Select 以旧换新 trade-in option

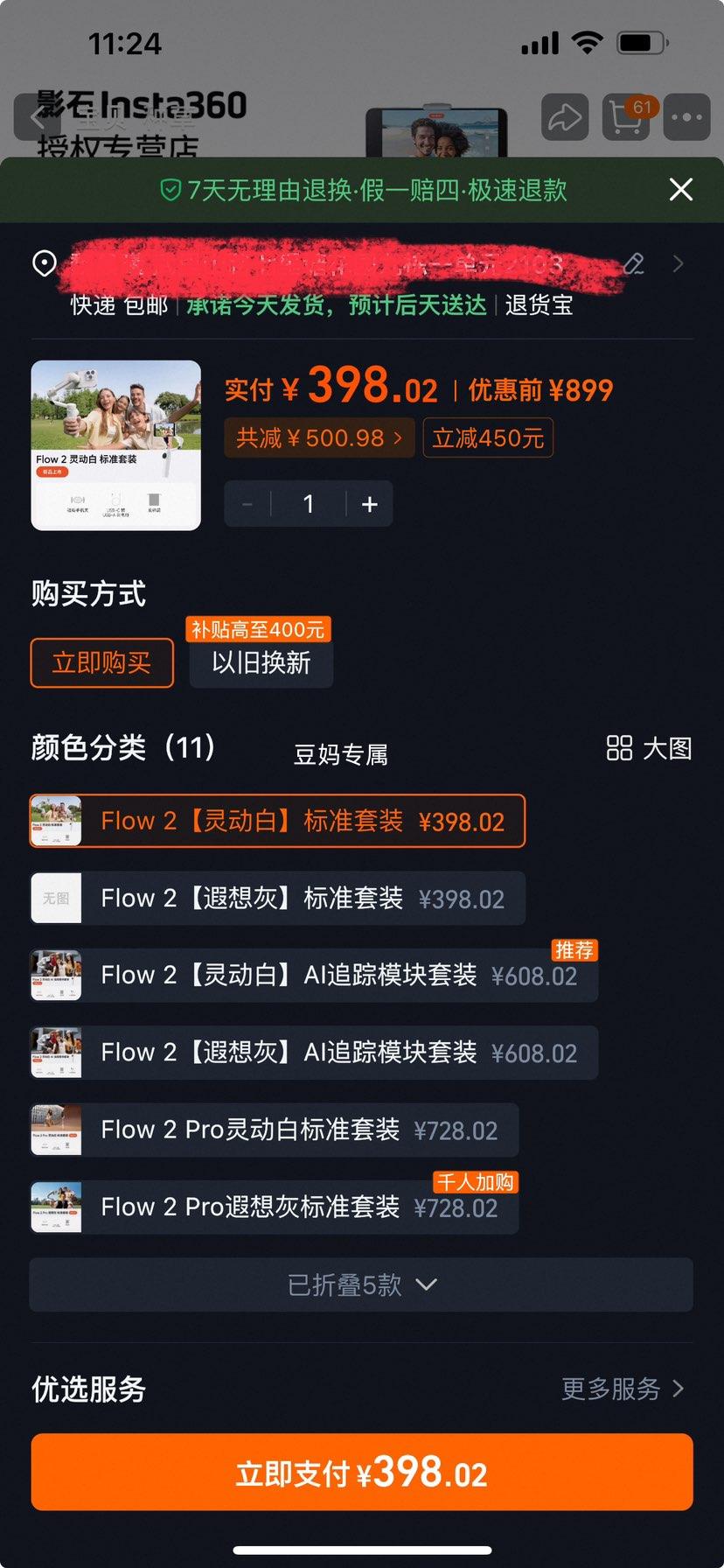coord(261,663)
